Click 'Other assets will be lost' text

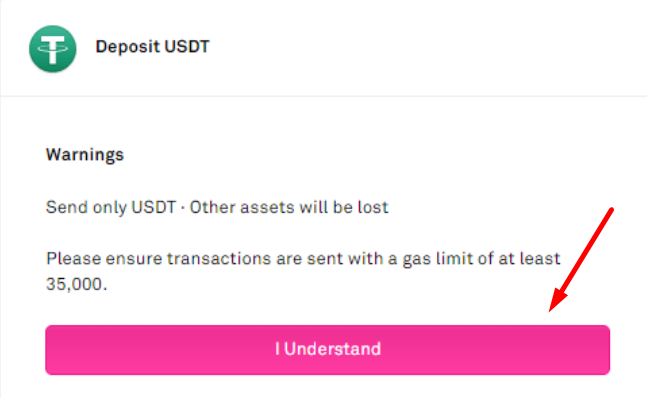pyautogui.click(x=289, y=207)
